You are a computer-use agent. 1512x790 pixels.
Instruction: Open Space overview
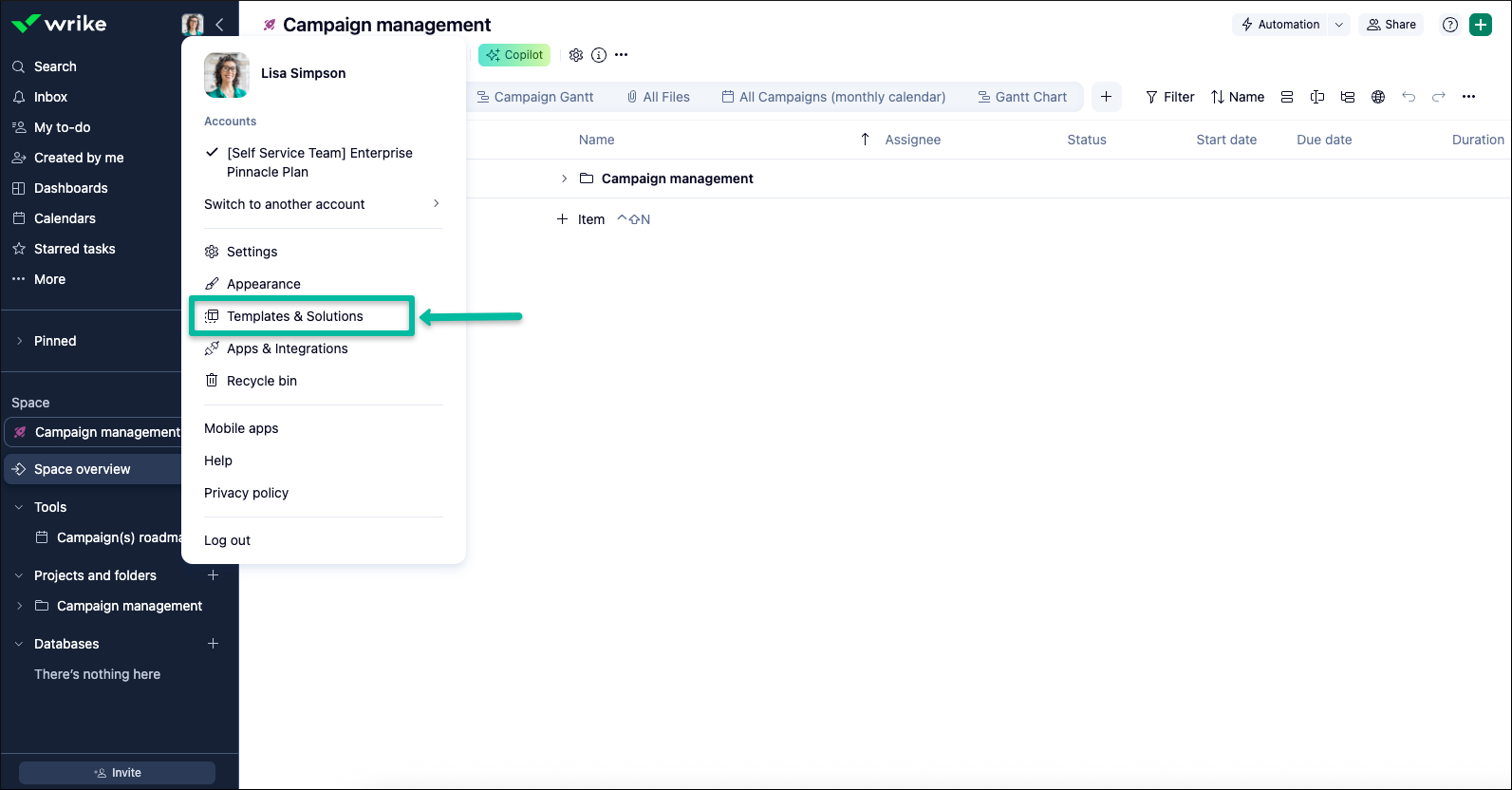(x=93, y=469)
